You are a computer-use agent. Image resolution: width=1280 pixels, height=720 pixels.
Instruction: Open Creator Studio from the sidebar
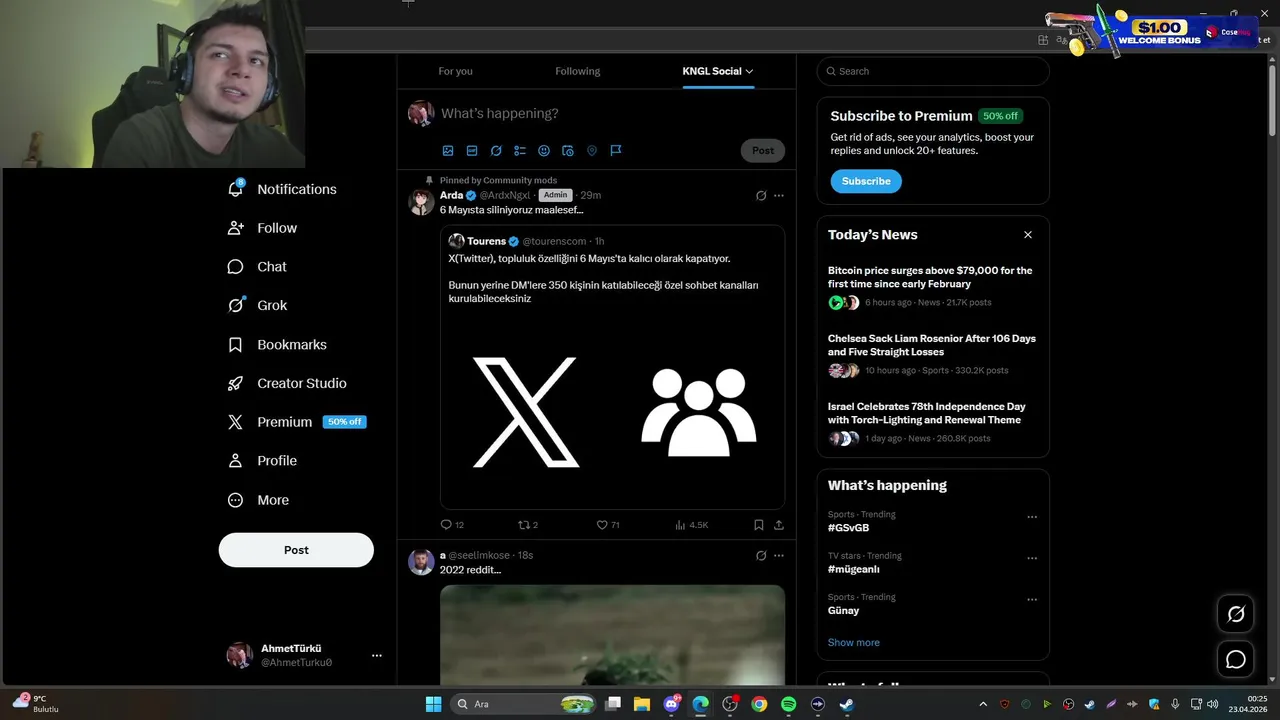point(287,383)
